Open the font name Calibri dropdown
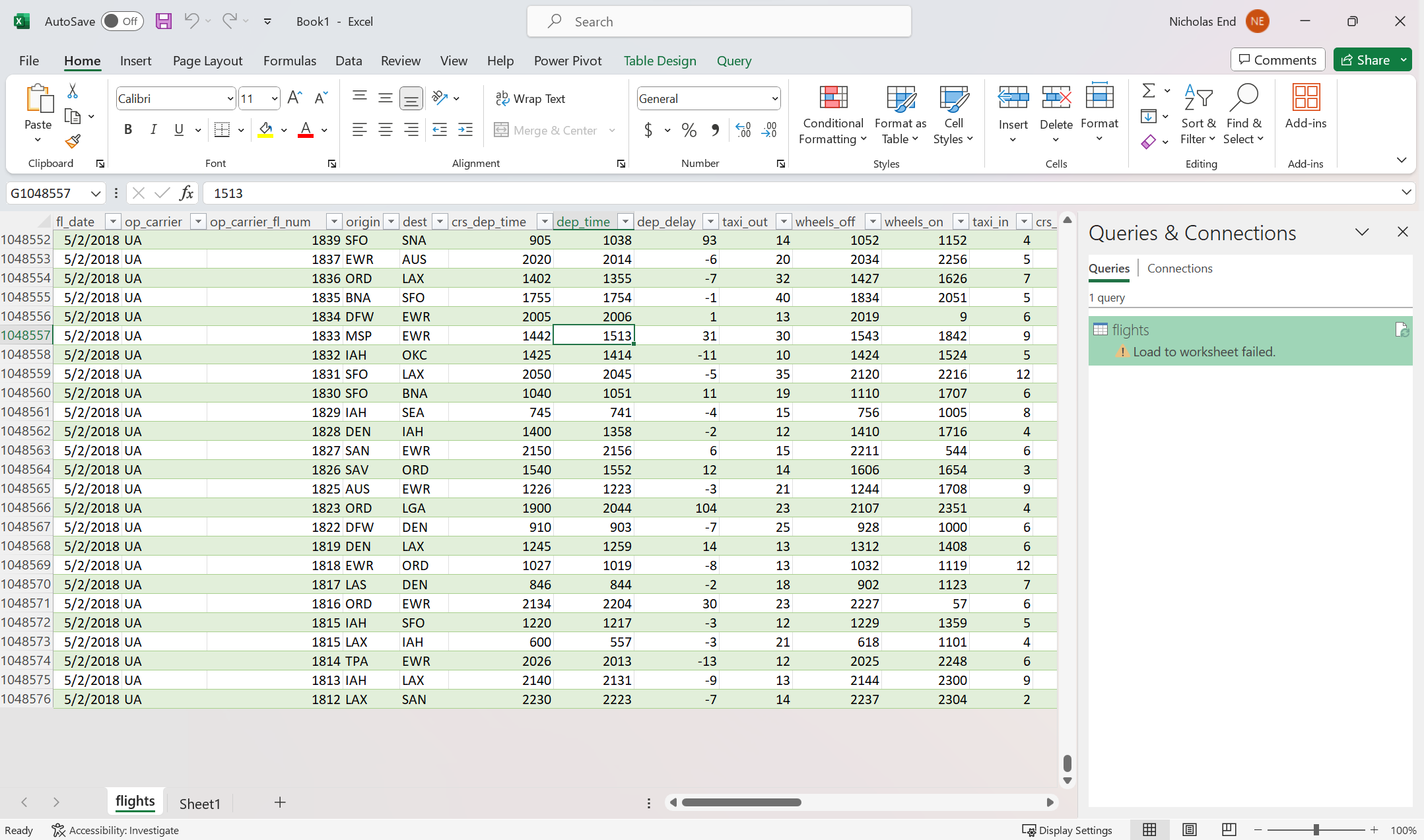 pos(230,99)
